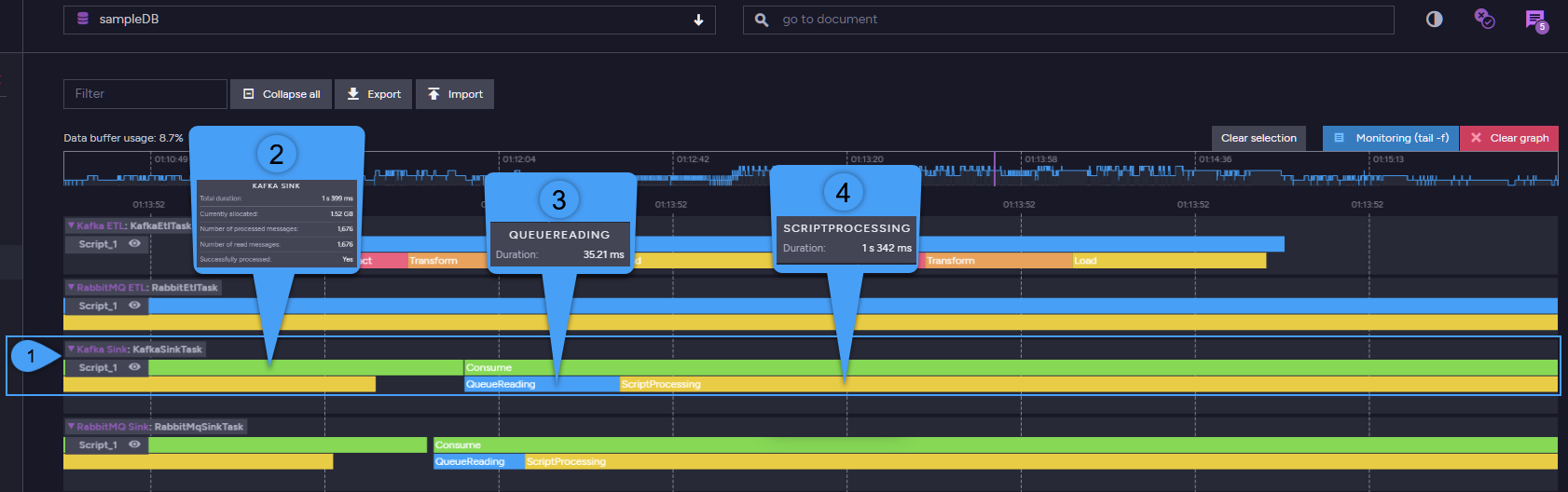
Task: Click the 01:13:20 marker on overview timeline
Action: coord(867,159)
